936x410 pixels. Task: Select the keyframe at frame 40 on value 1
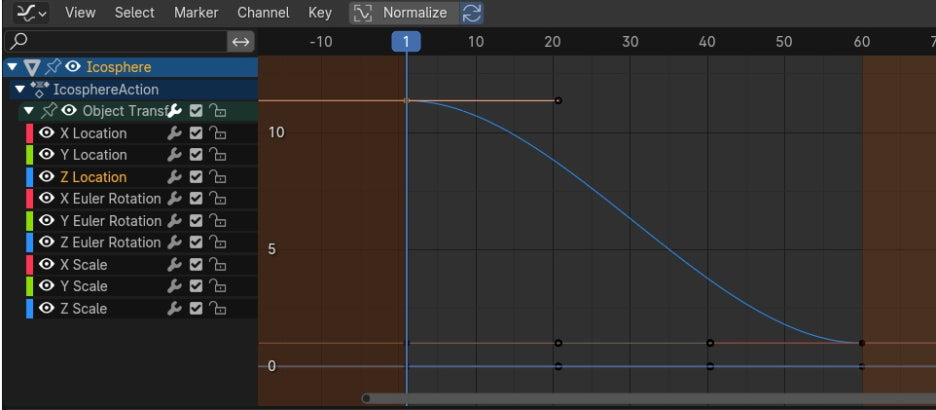pos(710,343)
